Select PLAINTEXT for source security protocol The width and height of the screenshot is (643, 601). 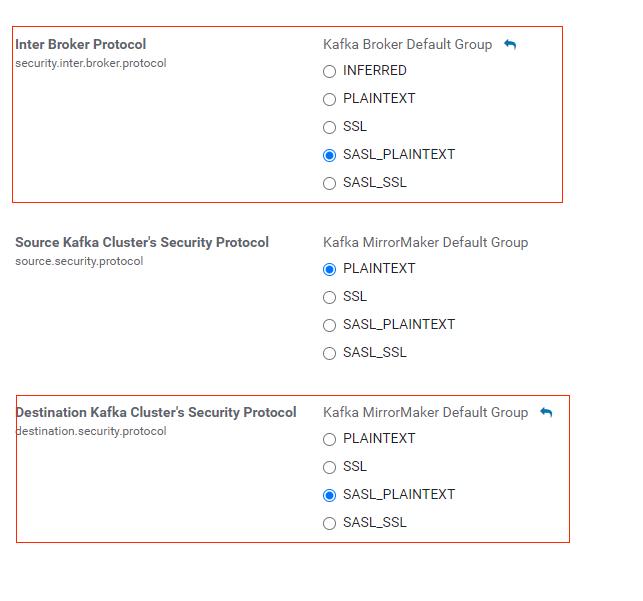(x=329, y=269)
